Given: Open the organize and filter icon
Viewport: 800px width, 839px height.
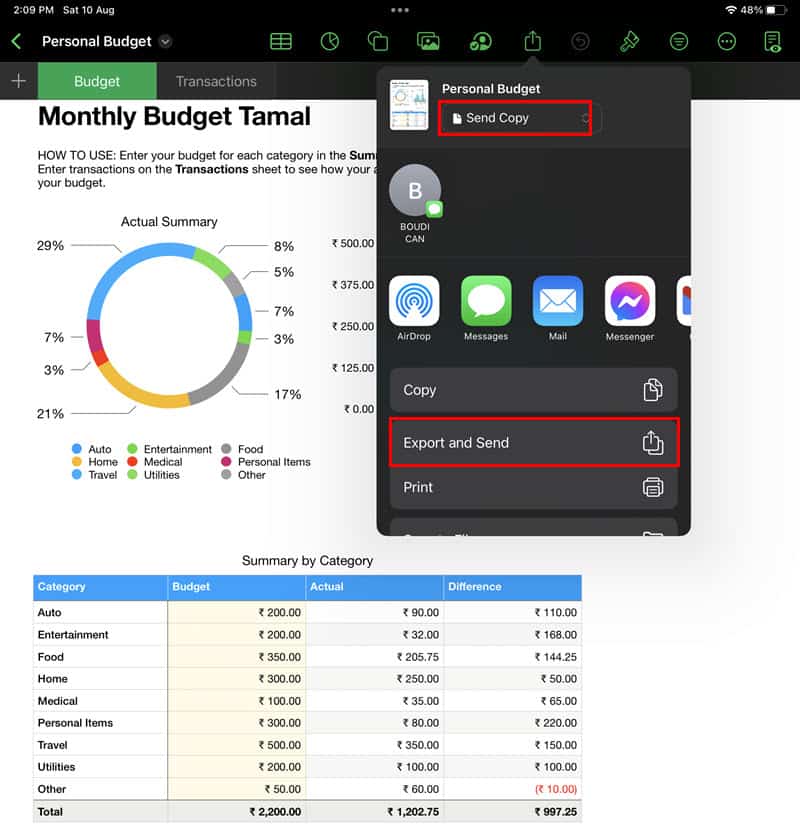Looking at the screenshot, I should (679, 41).
